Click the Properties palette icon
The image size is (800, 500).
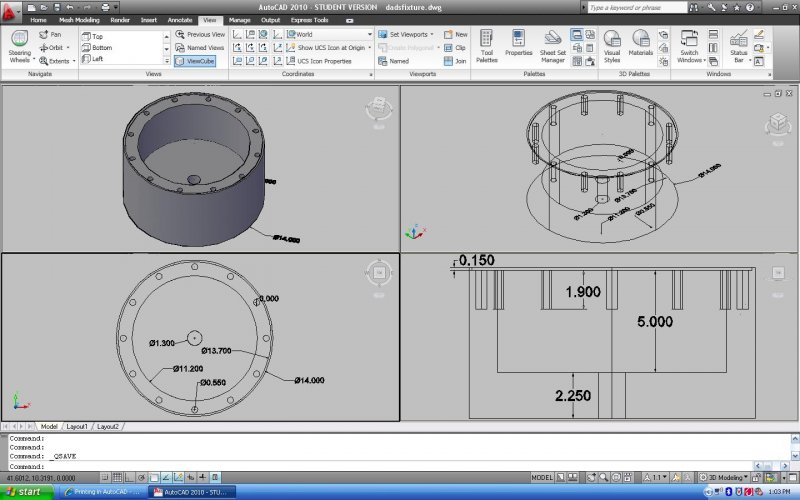(518, 44)
